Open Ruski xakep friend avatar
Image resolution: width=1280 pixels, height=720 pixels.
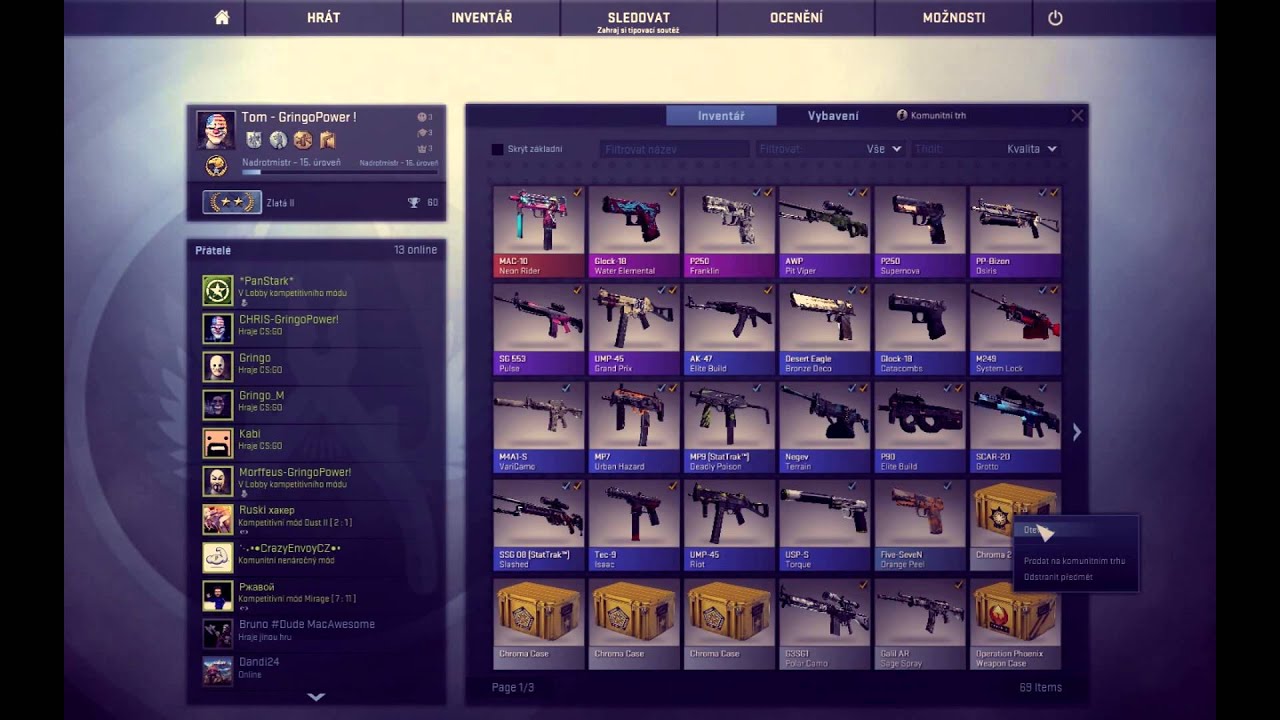click(218, 519)
